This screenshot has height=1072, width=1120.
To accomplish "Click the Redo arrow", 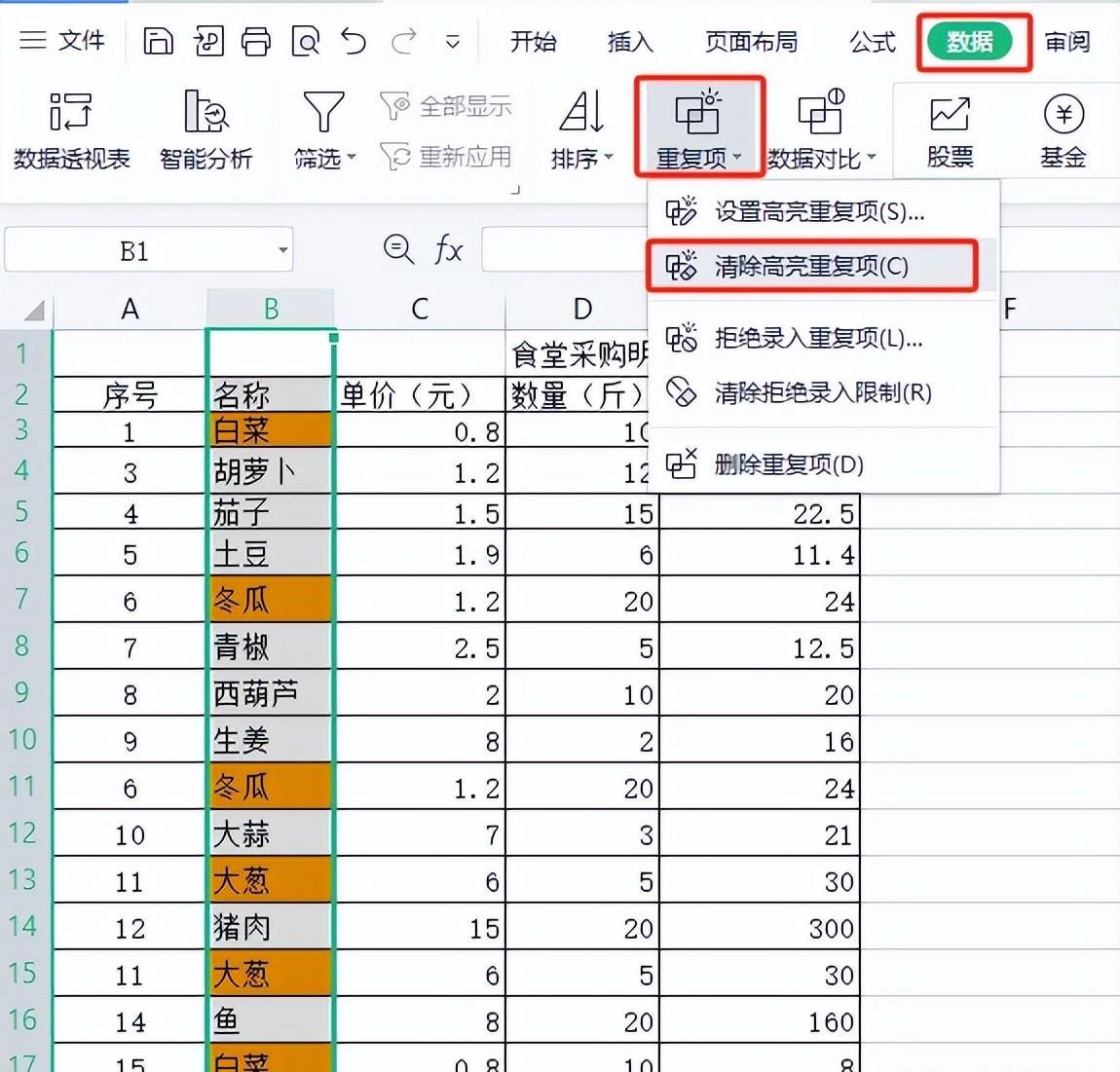I will pyautogui.click(x=403, y=42).
